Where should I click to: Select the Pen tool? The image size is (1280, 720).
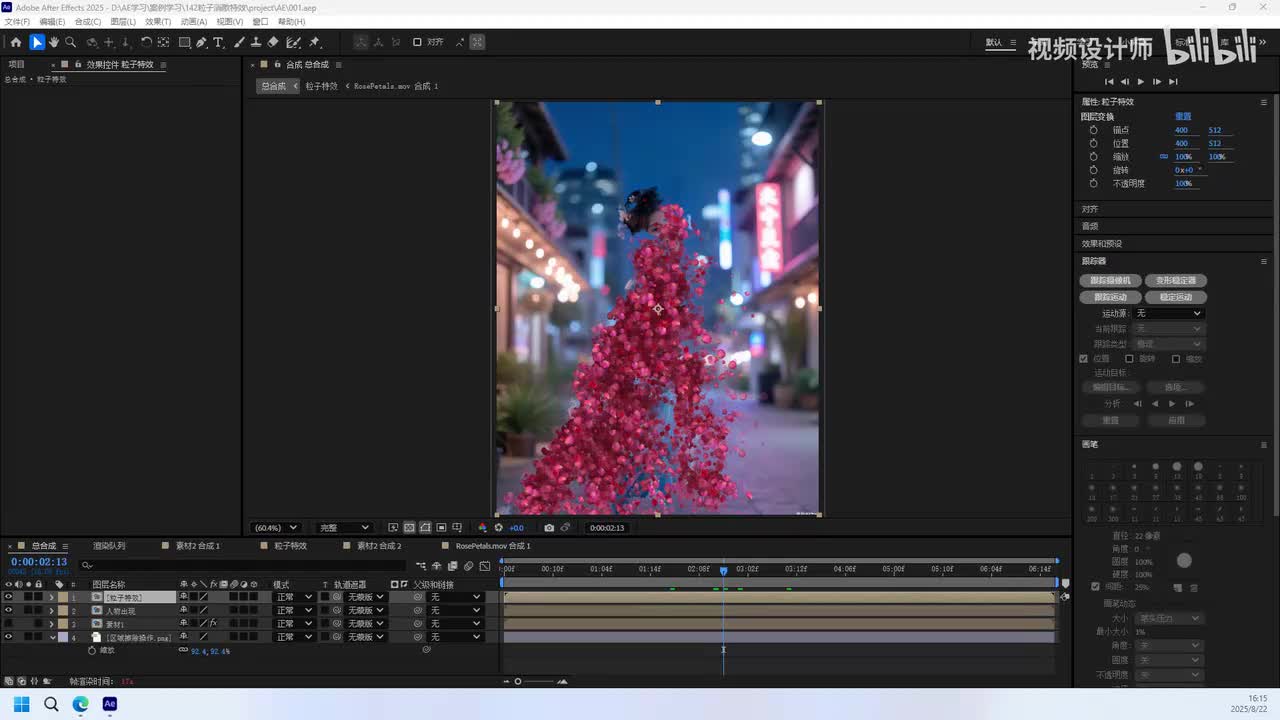(x=202, y=42)
